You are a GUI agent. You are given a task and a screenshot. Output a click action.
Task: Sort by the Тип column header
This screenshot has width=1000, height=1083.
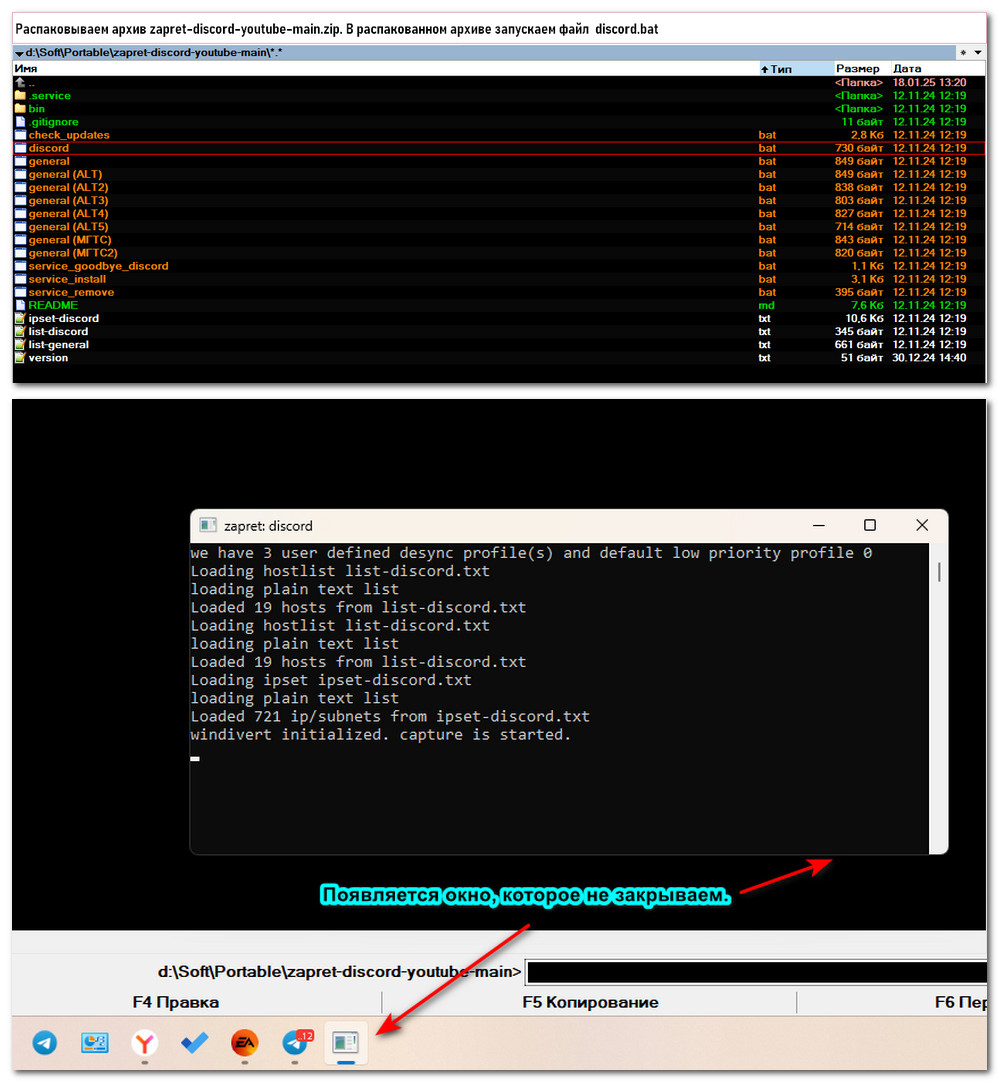coord(796,68)
